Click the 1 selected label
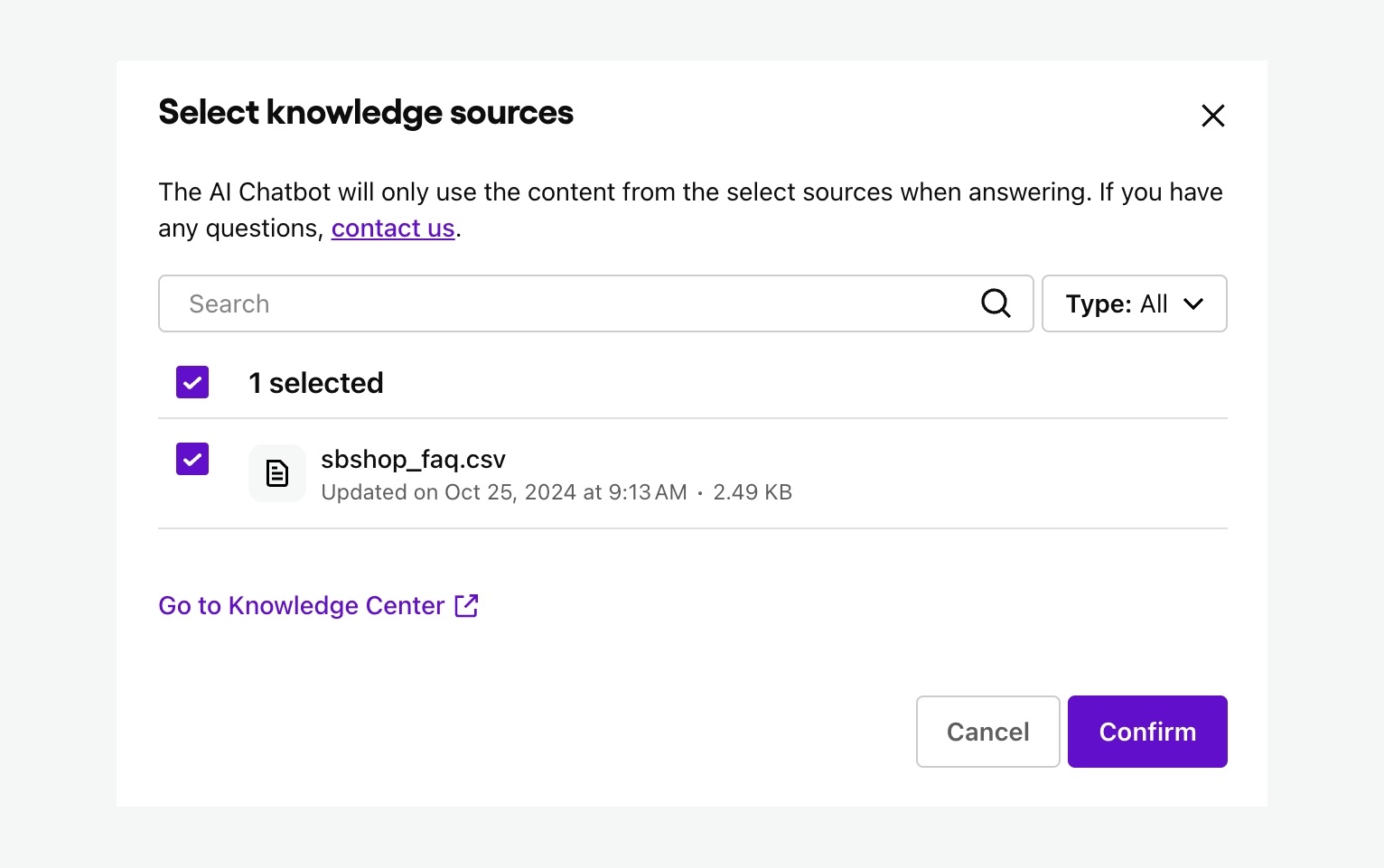Image resolution: width=1384 pixels, height=868 pixels. 315,382
